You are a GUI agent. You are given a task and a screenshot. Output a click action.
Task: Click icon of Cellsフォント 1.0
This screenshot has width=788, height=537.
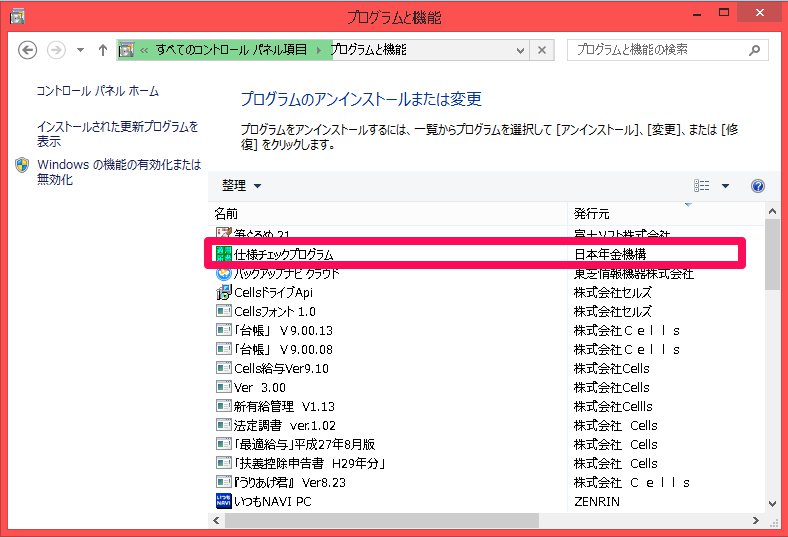tap(224, 311)
